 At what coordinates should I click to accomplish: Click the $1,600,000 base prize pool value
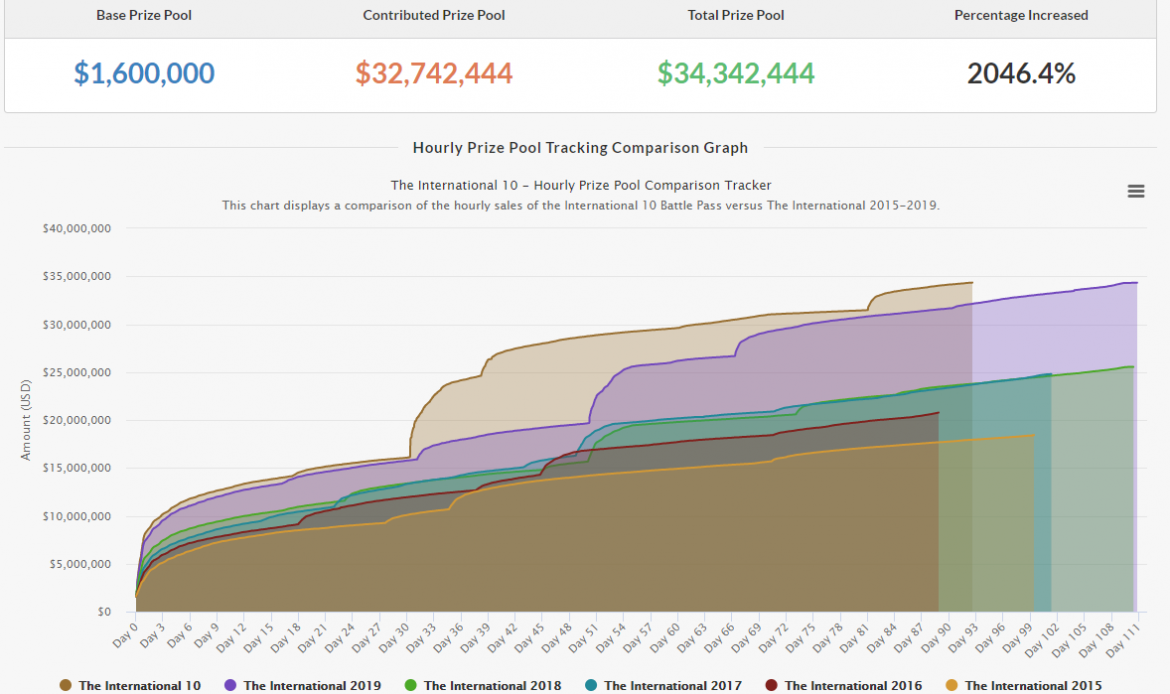[144, 73]
